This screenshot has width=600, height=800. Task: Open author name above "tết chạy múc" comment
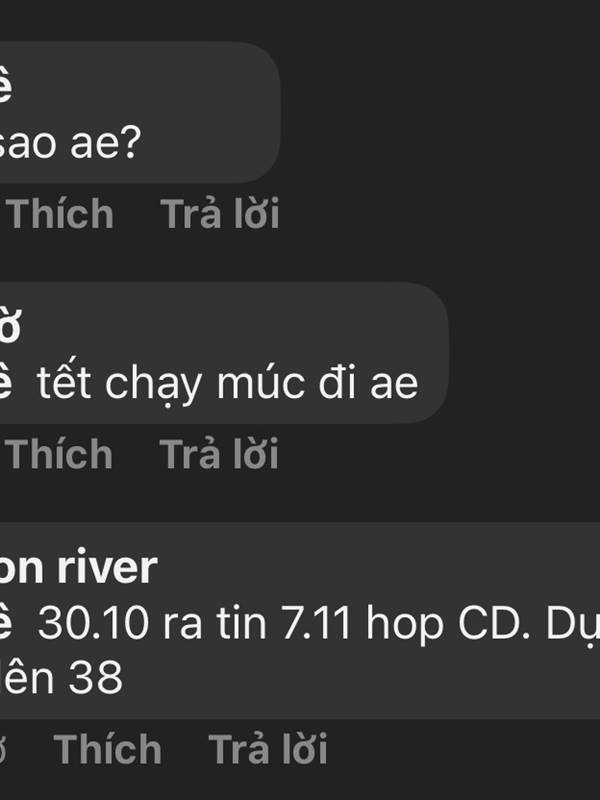[10, 326]
